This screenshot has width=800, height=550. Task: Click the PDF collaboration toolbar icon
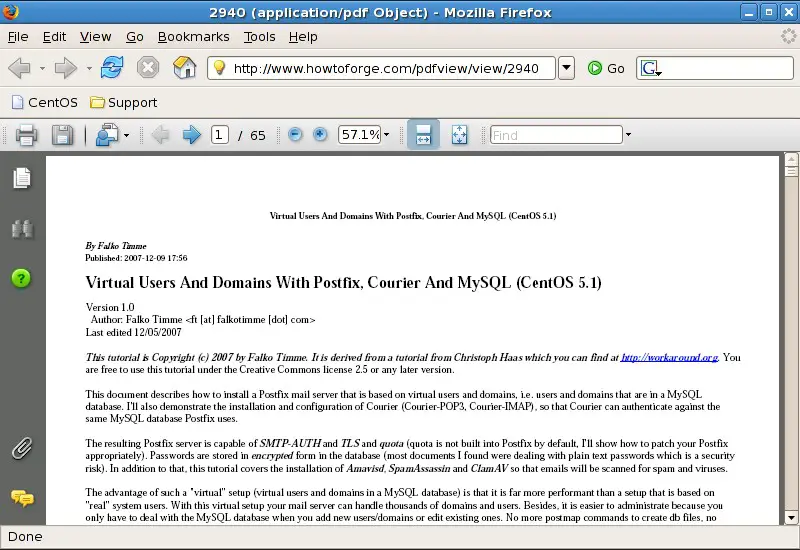[x=107, y=135]
